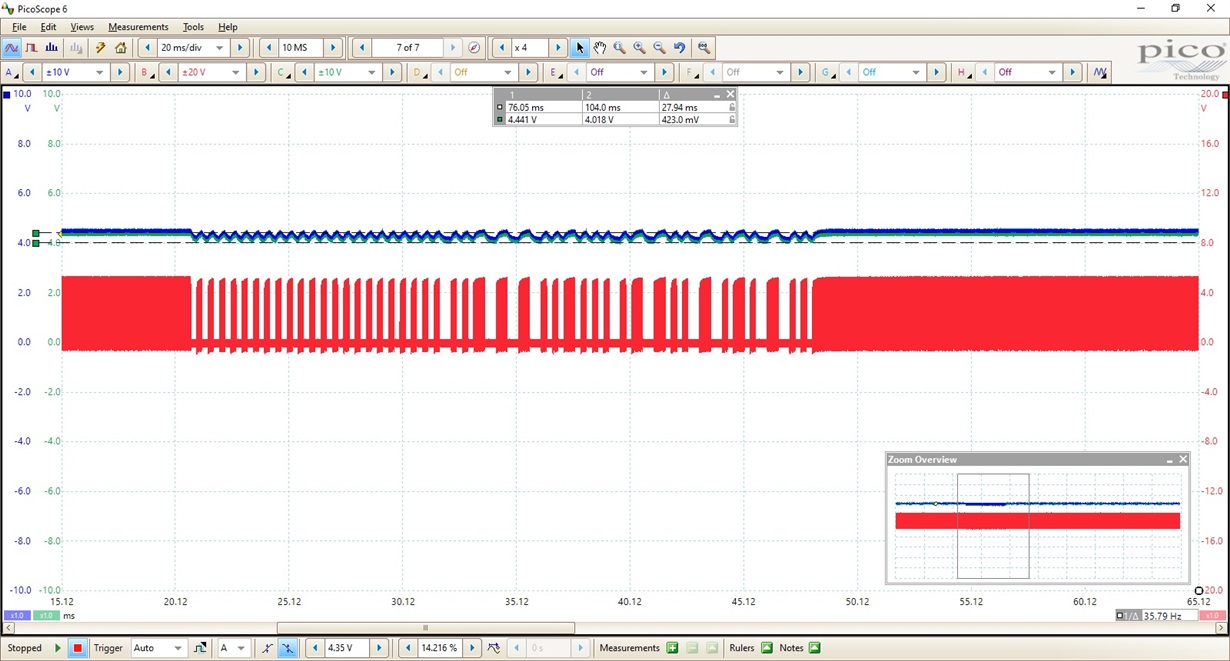
Task: Open Channel D options button
Action: coord(419,72)
